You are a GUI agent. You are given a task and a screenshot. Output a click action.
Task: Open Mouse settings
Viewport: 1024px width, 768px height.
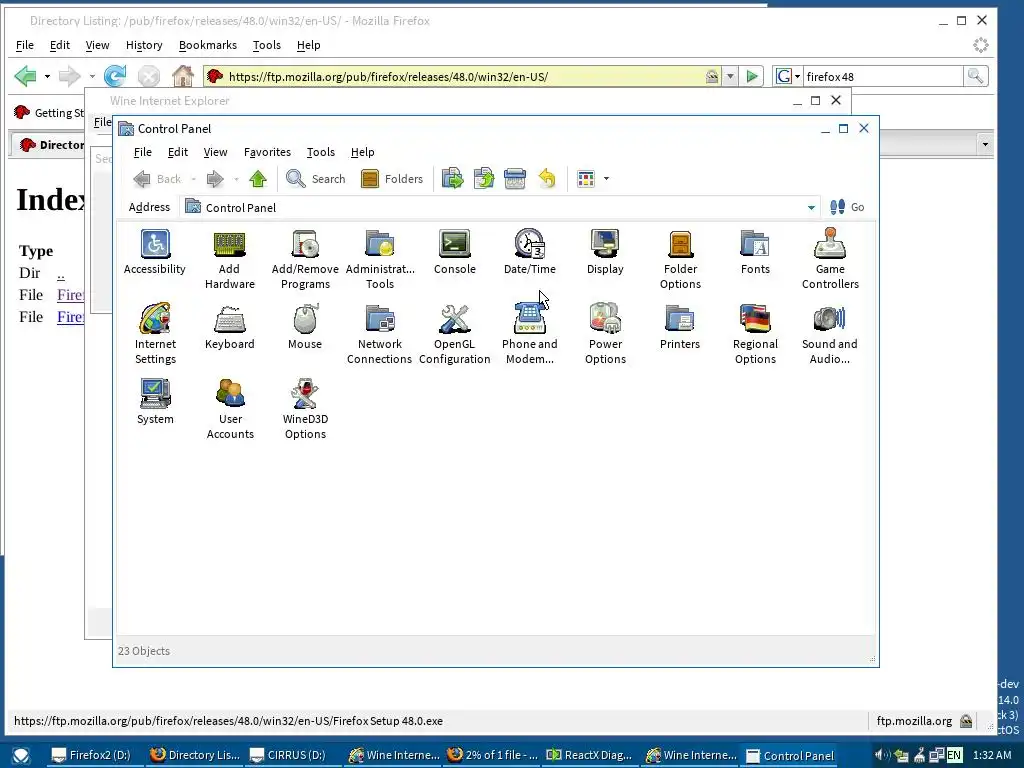click(x=305, y=327)
